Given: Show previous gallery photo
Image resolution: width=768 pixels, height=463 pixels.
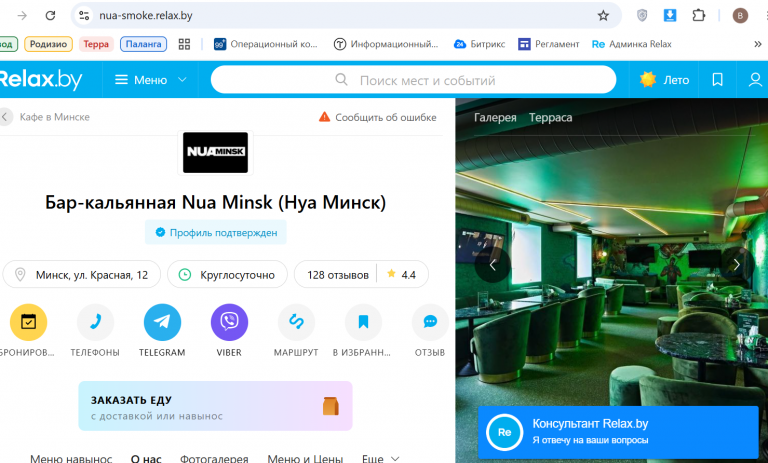Looking at the screenshot, I should 493,265.
